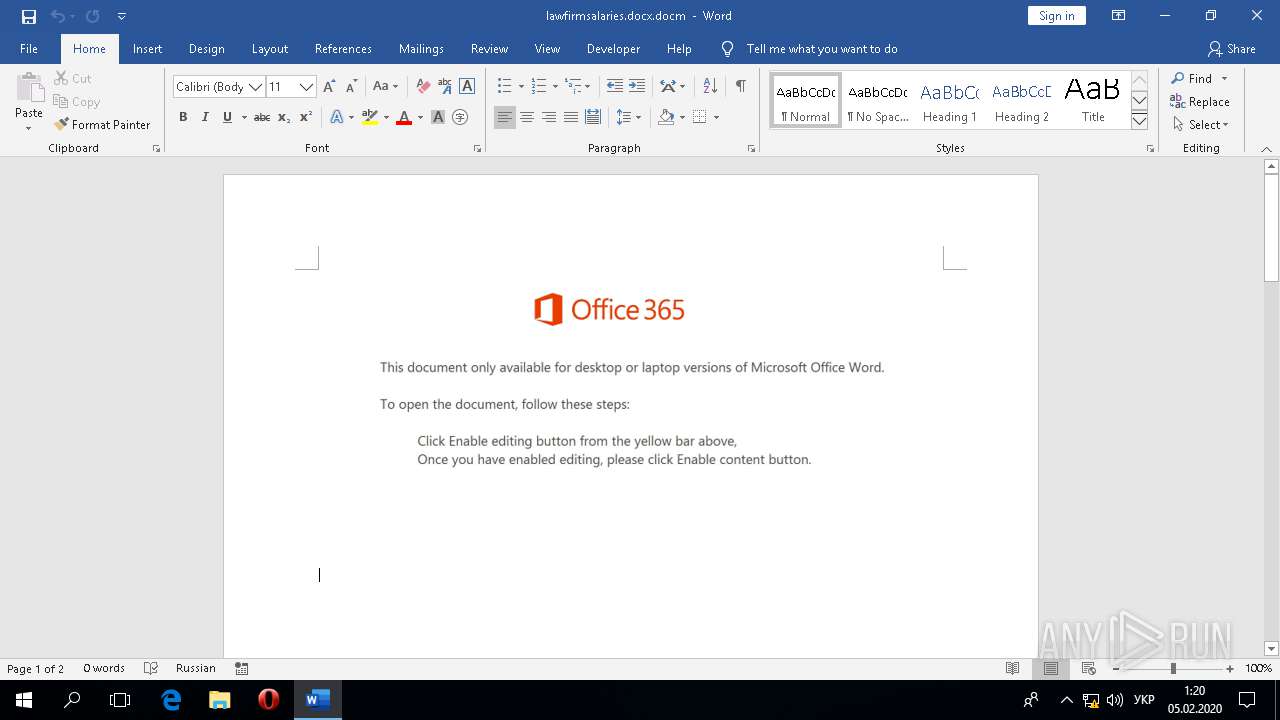Viewport: 1280px width, 720px height.
Task: Open Opera browser from taskbar
Action: point(268,700)
